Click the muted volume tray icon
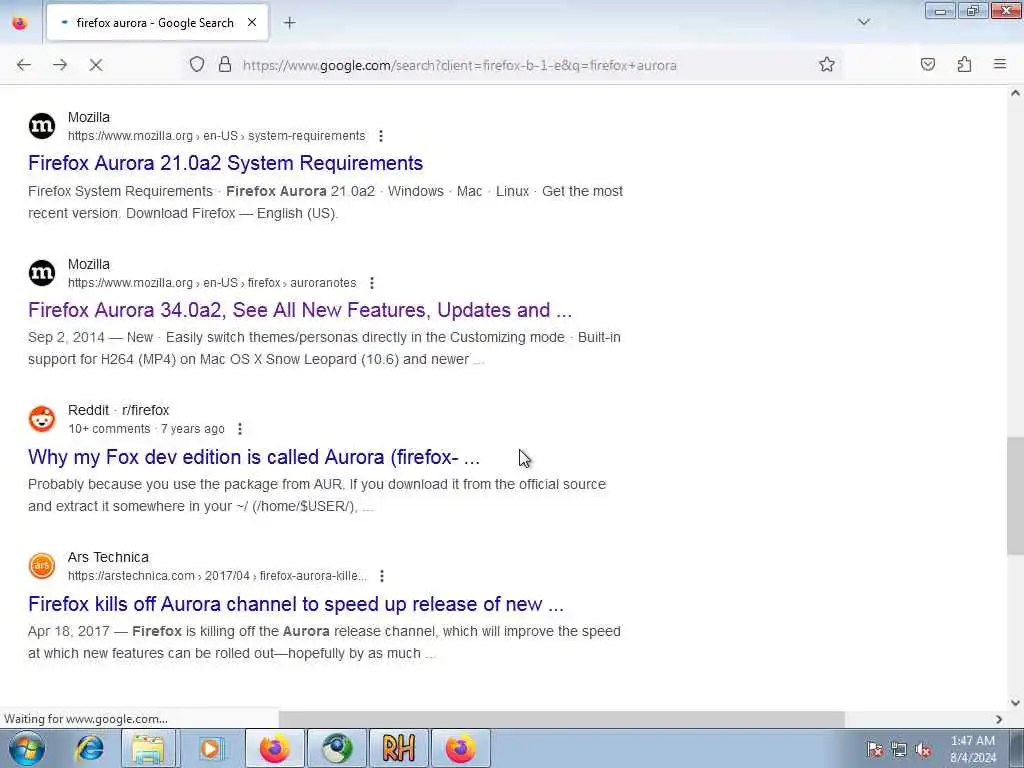1024x768 pixels. coord(923,749)
